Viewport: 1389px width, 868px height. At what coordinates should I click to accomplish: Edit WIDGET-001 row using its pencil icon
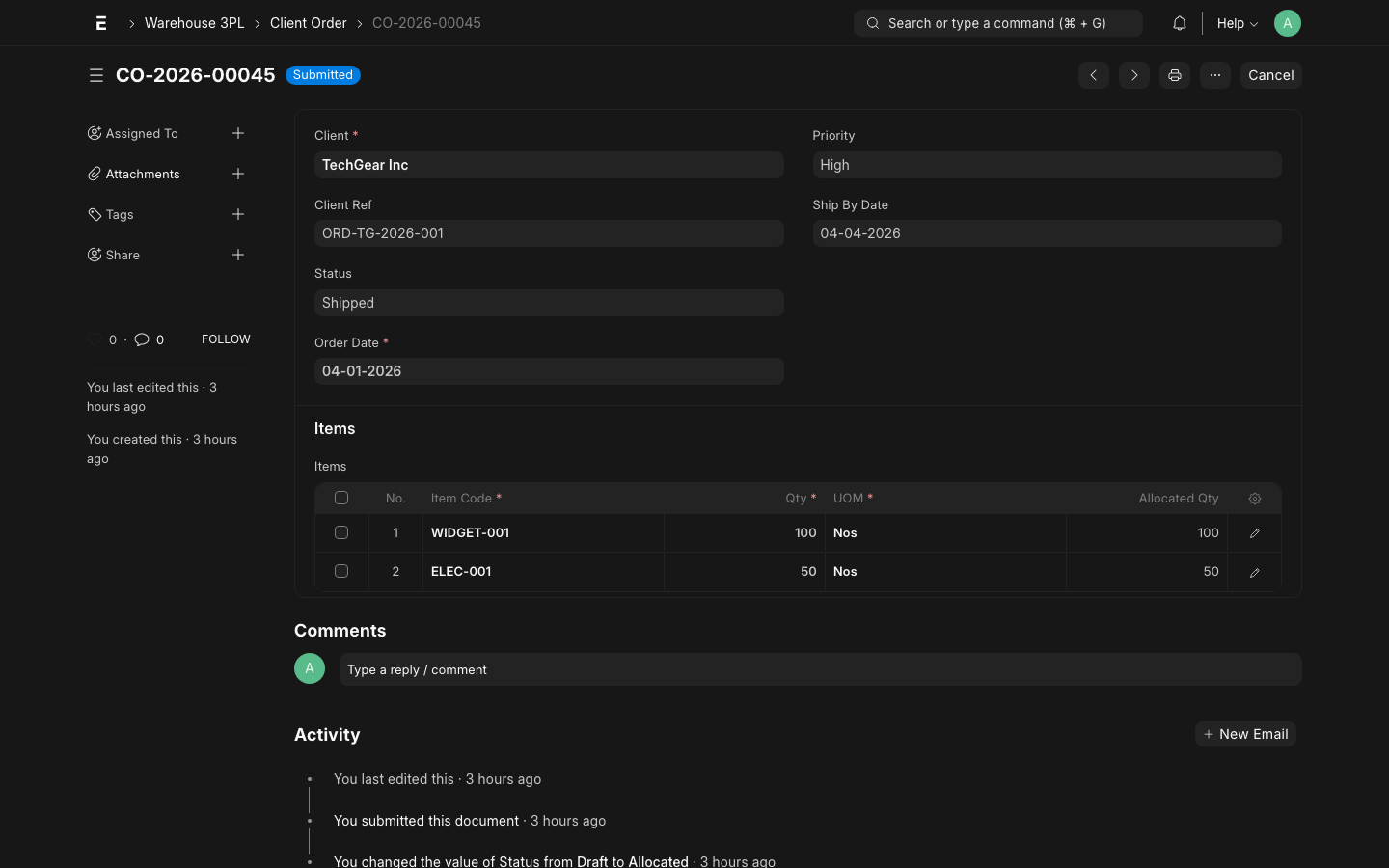1254,532
